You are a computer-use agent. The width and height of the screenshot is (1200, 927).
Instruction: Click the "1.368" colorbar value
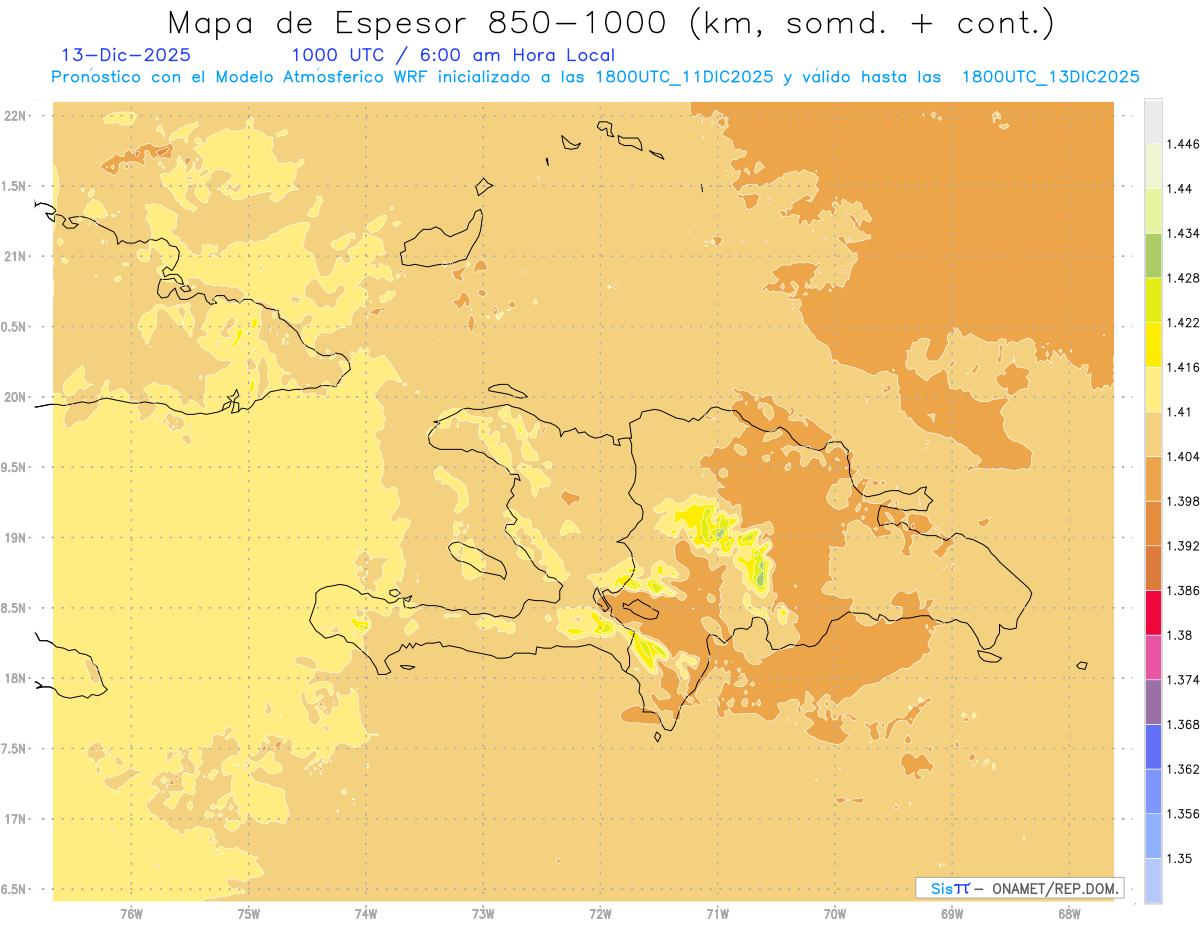[x=1183, y=725]
